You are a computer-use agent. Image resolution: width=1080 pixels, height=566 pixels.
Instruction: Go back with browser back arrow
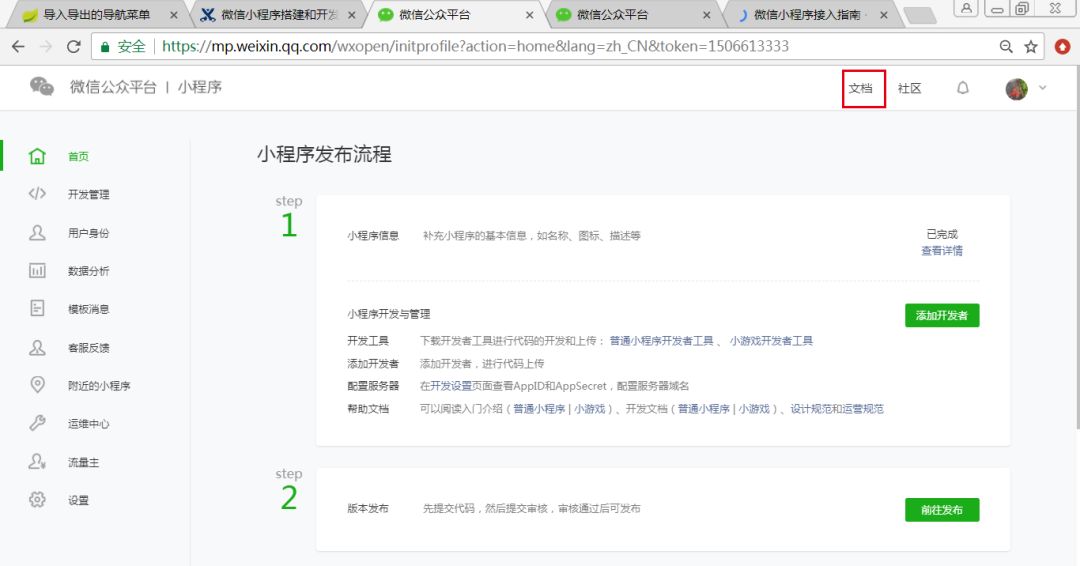19,47
